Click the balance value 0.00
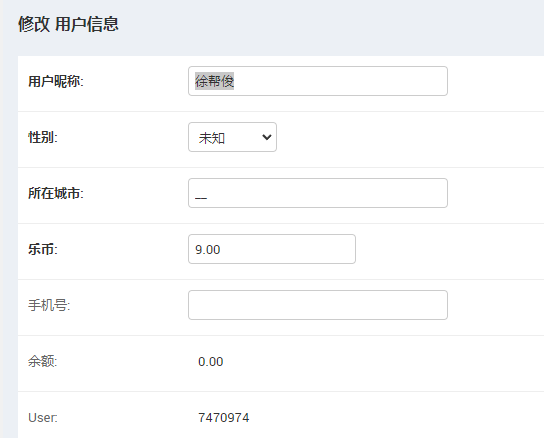This screenshot has height=438, width=544. click(x=211, y=362)
